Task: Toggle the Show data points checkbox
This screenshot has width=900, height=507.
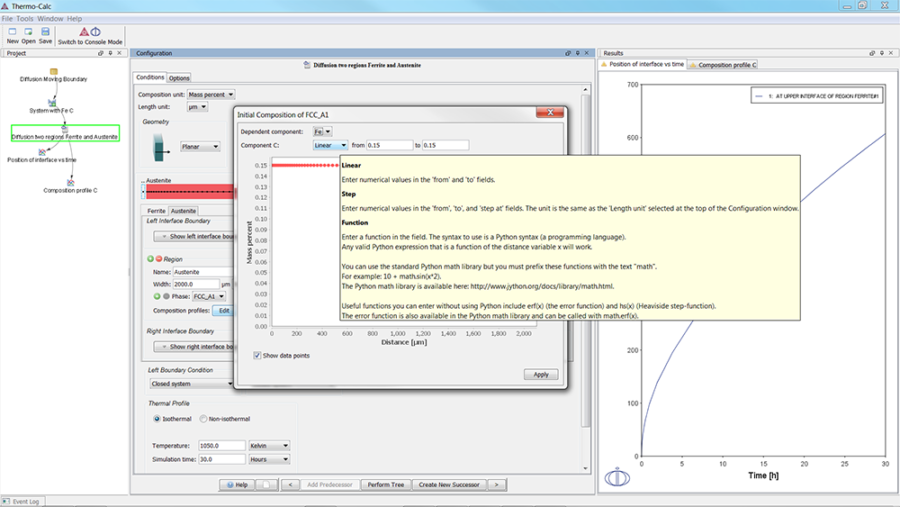Action: tap(257, 355)
